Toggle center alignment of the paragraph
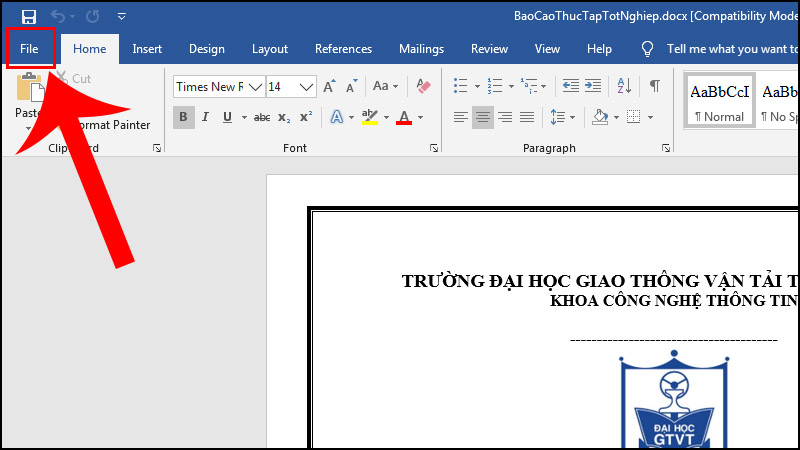800x450 pixels. 483,118
